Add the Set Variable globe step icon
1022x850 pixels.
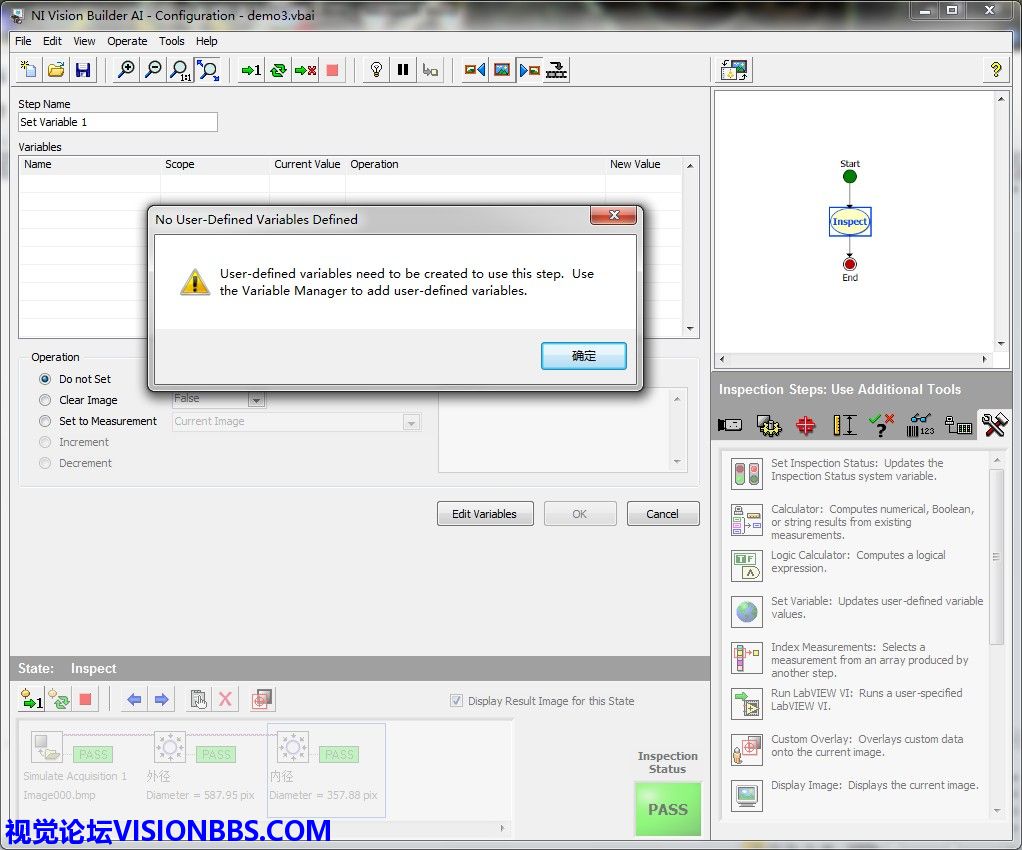click(747, 611)
